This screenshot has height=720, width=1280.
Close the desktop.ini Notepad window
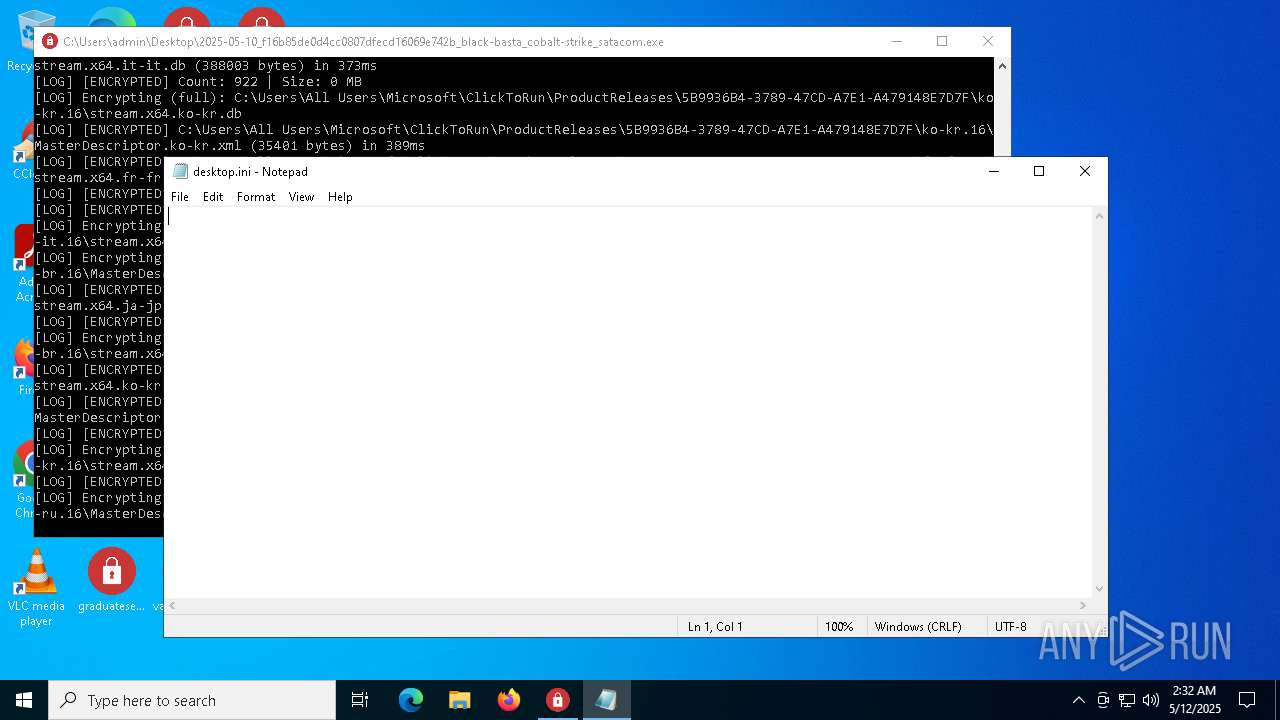point(1084,171)
